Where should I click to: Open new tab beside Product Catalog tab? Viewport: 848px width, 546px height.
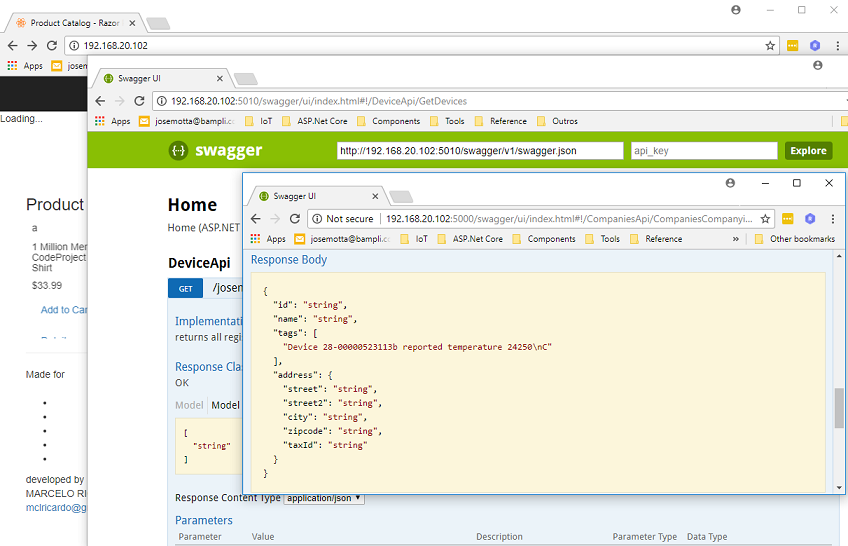click(x=158, y=23)
